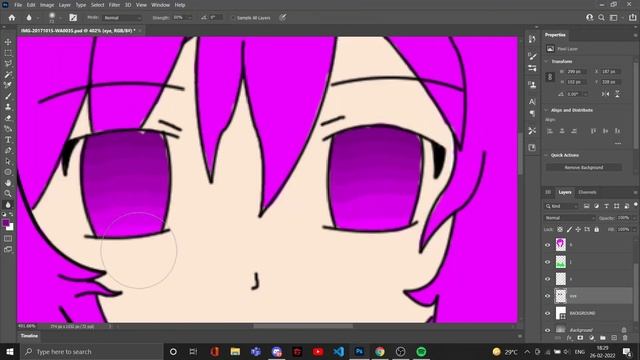Screen dimensions: 640x360
Task: Select the Rectangular Marquee tool
Action: [x=8, y=53]
